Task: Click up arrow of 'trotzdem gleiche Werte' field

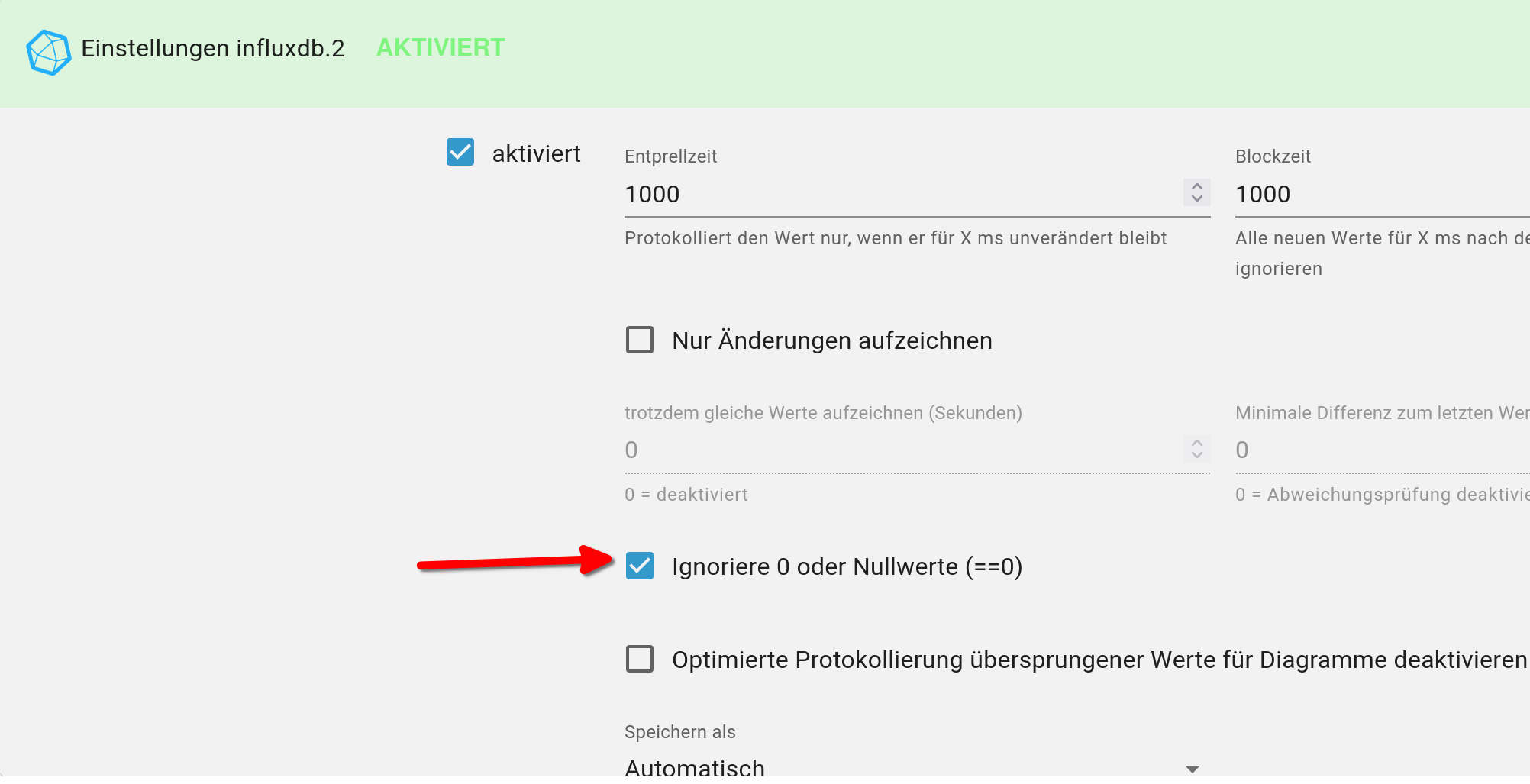Action: point(1196,442)
